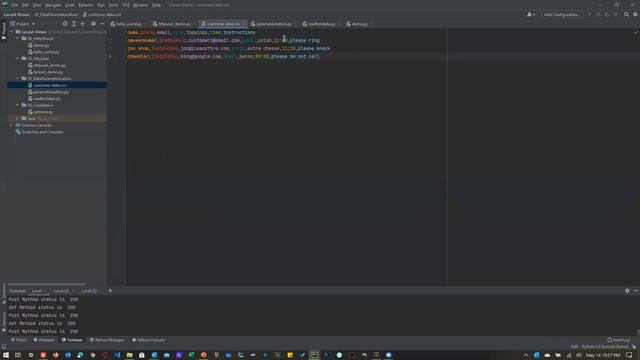This screenshot has width=640, height=360.
Task: Select httpuser_demo.py in project tree
Action: coord(47,65)
